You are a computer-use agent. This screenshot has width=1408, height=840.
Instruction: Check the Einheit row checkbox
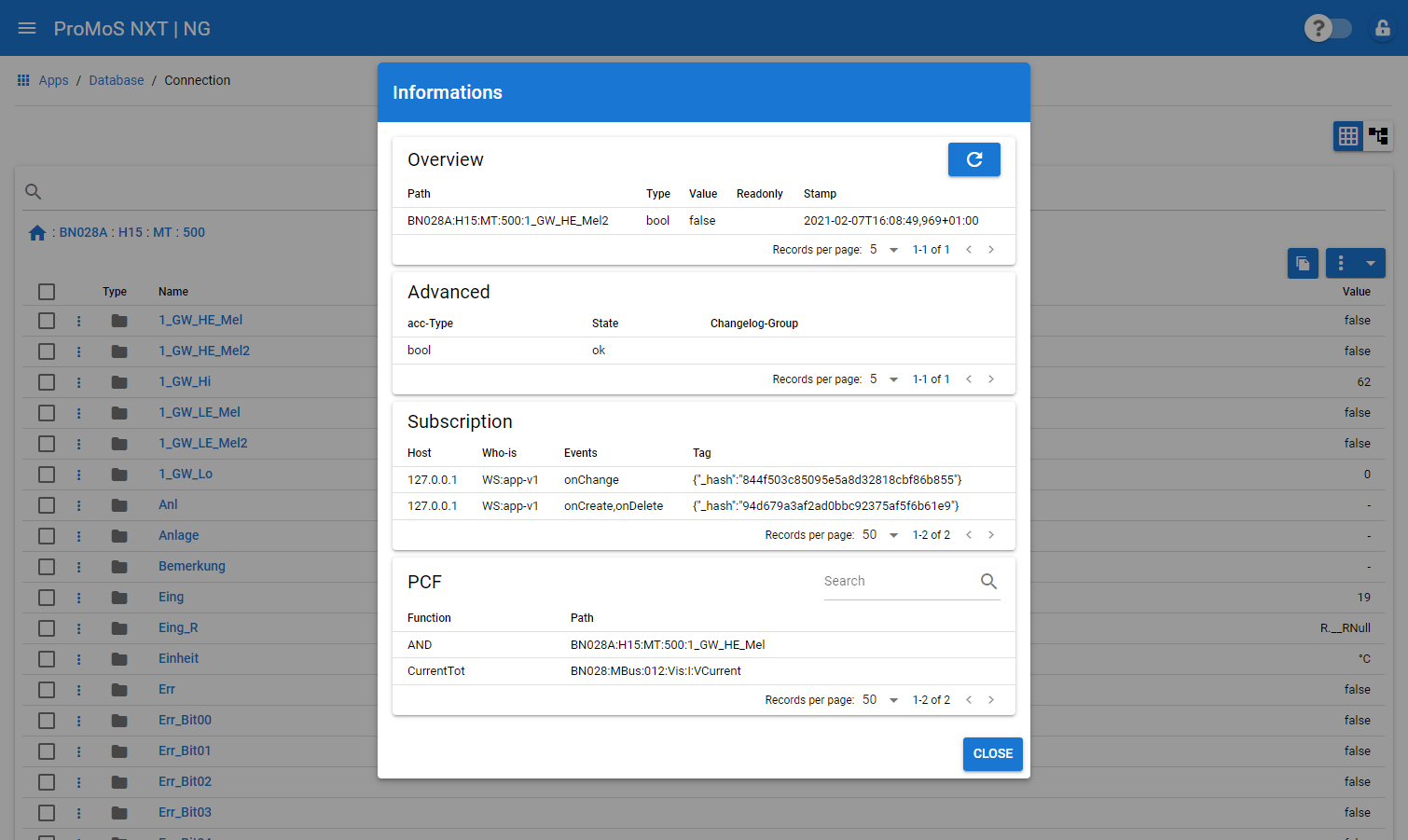[47, 659]
